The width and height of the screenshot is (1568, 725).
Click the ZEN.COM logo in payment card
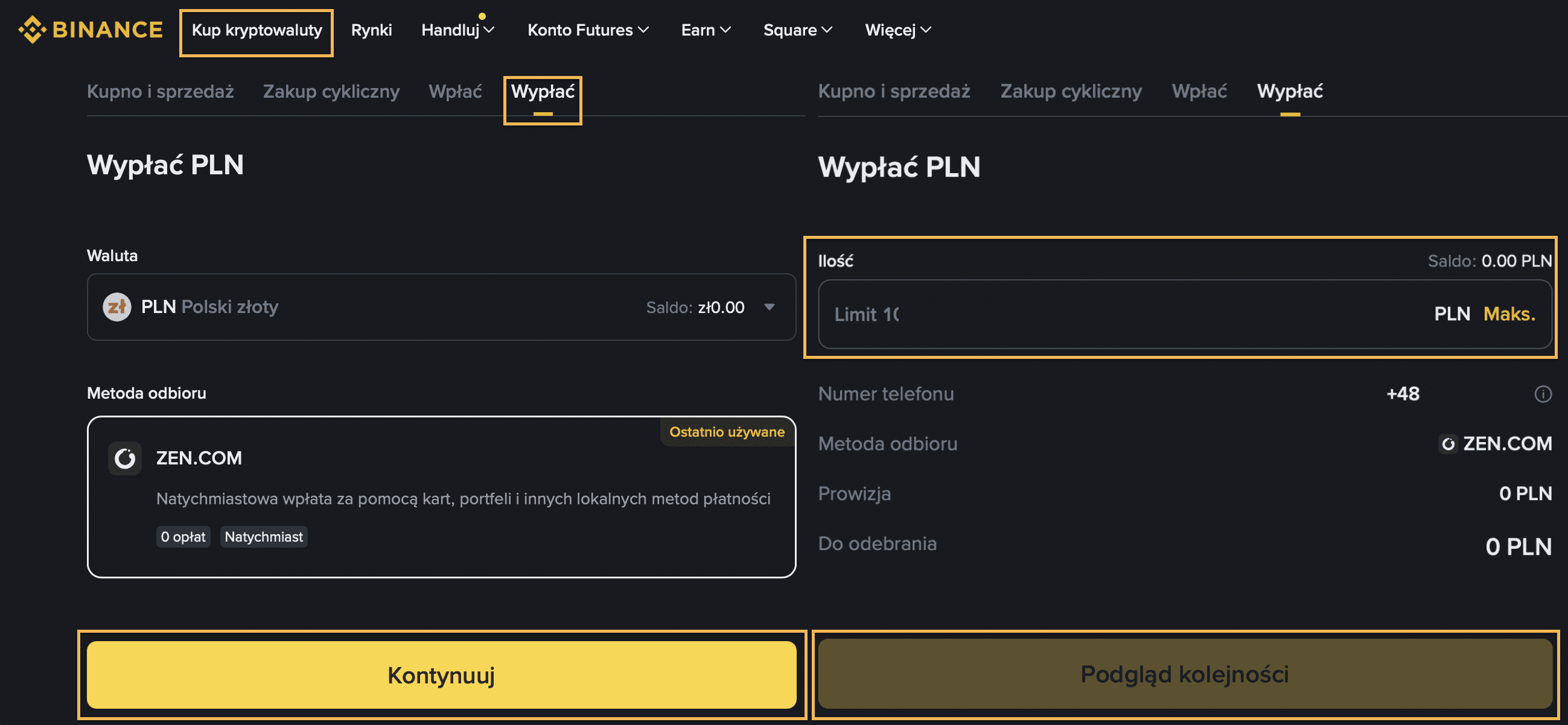point(125,458)
